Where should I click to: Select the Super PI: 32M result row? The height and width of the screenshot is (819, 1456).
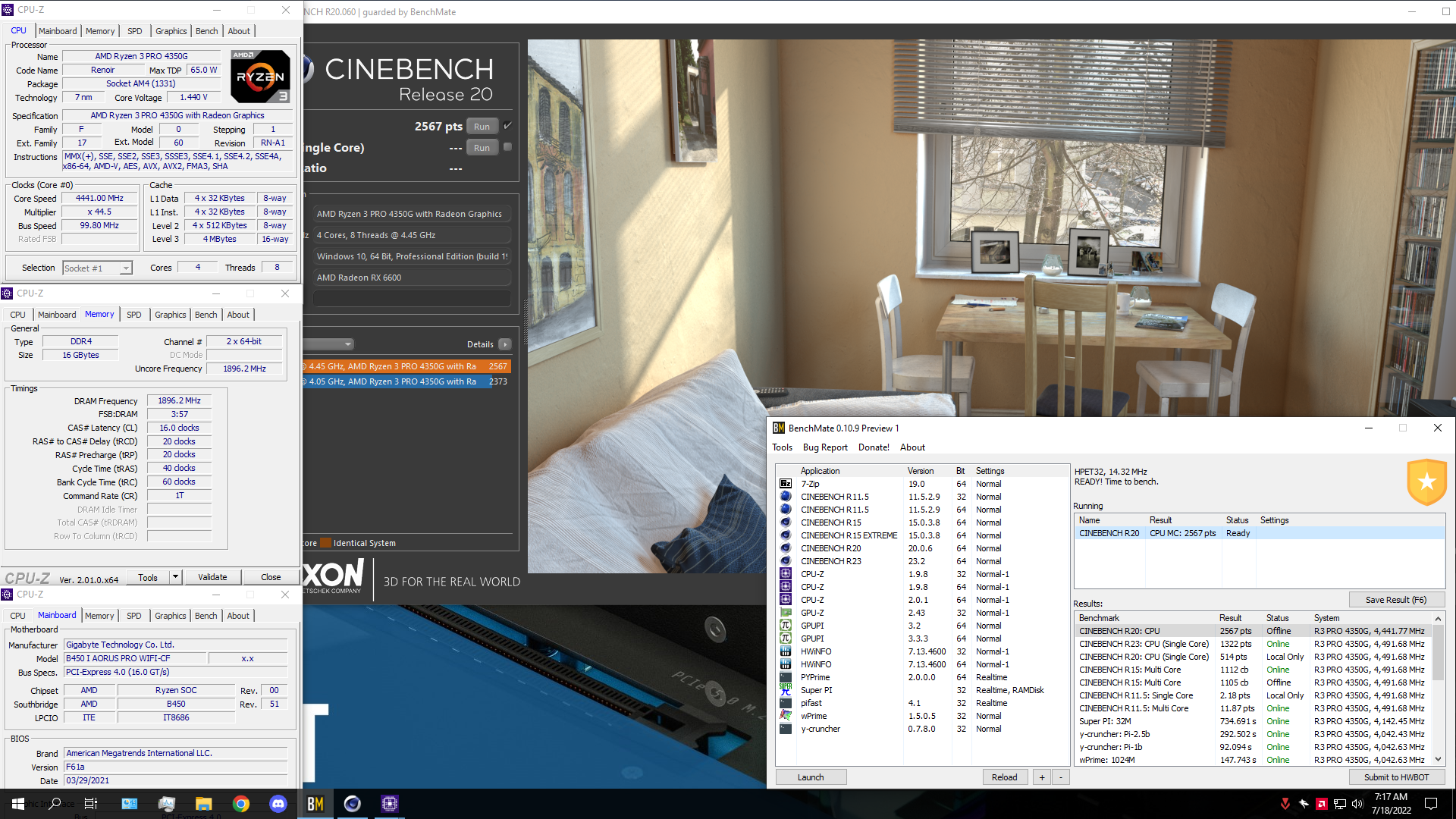coord(1254,721)
